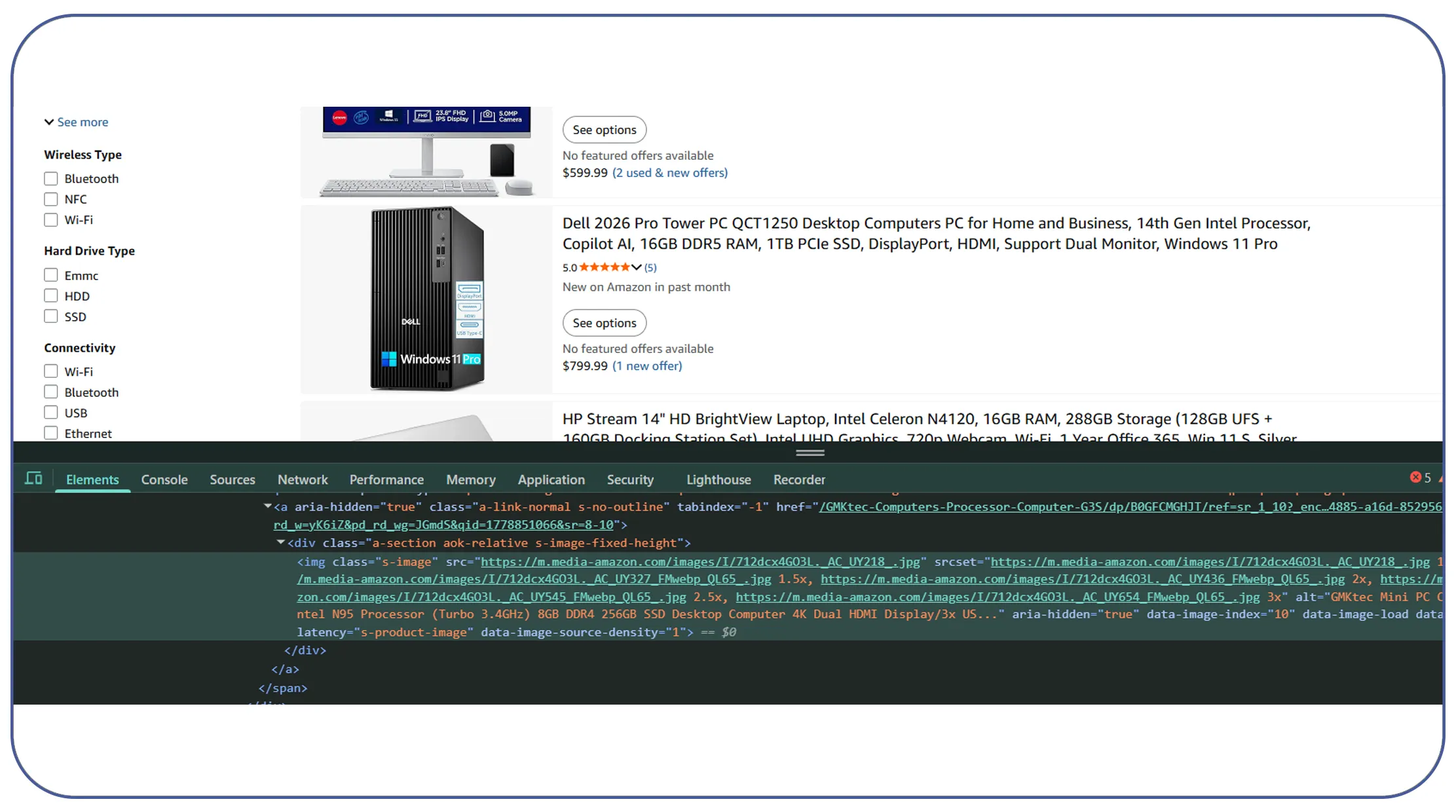This screenshot has width=1456, height=812.
Task: Click the See more link in sidebar
Action: (83, 122)
